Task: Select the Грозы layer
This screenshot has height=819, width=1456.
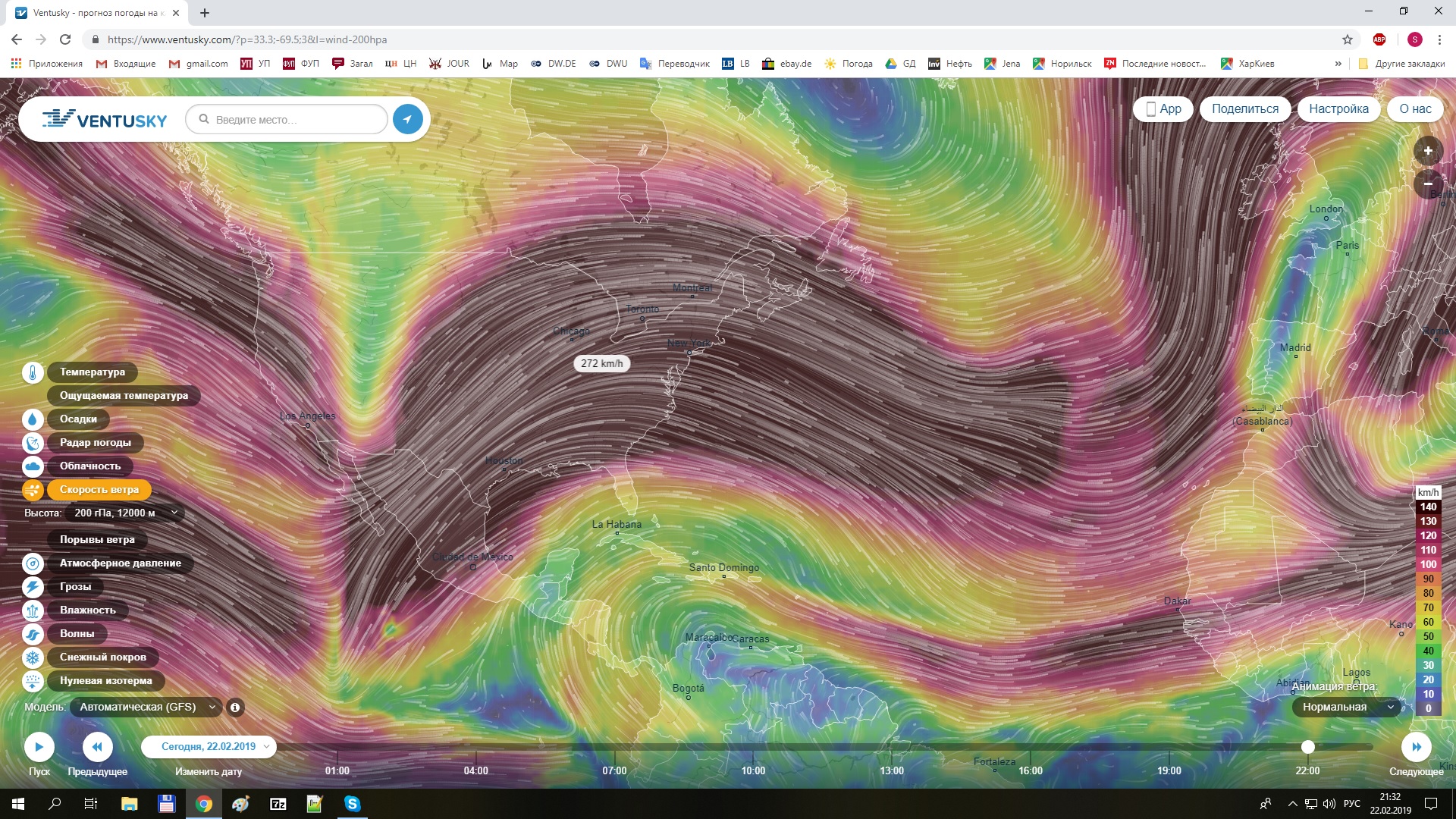Action: (76, 587)
